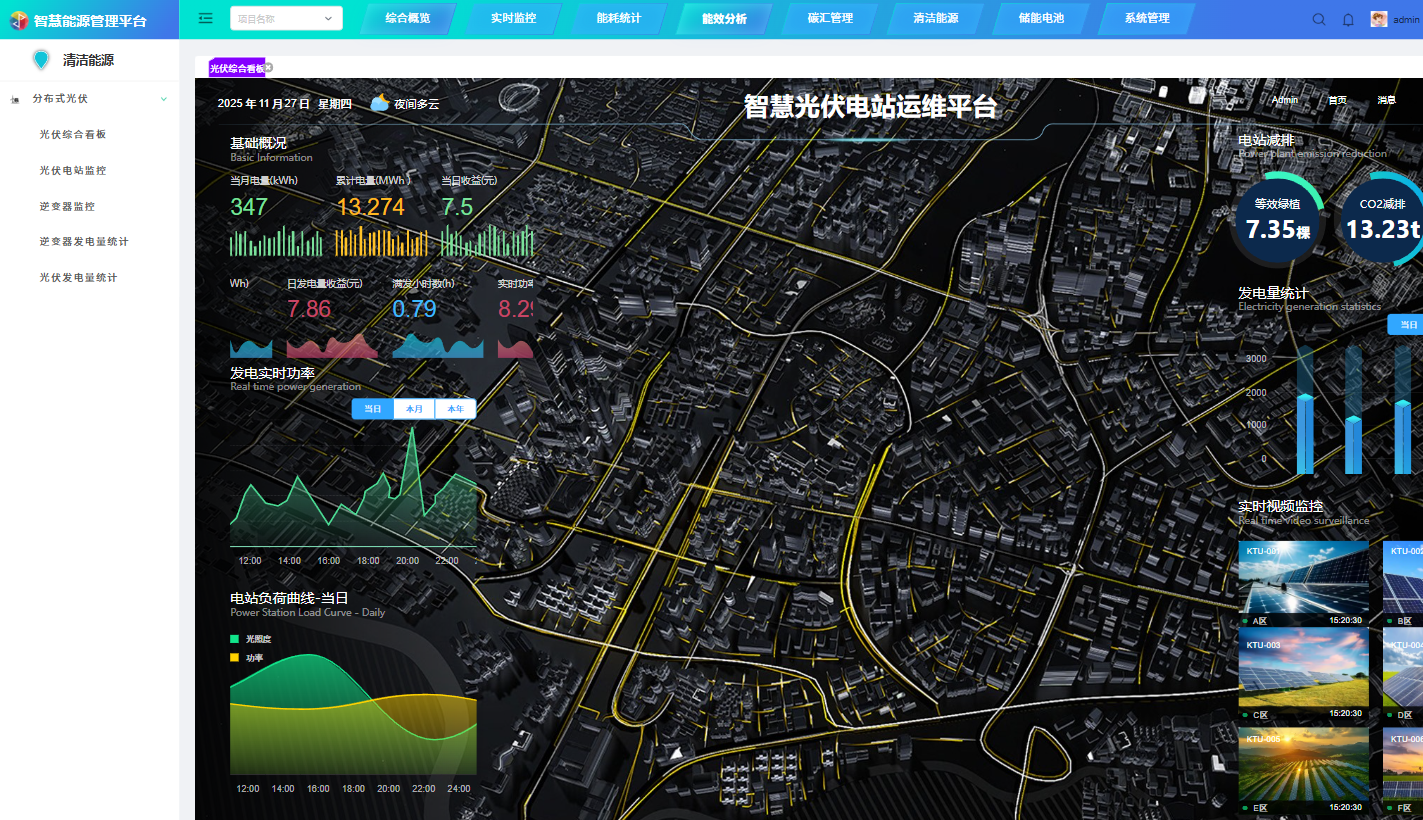Go to the 储能电池 navigation tab
Viewport: 1423px width, 820px height.
point(1041,18)
